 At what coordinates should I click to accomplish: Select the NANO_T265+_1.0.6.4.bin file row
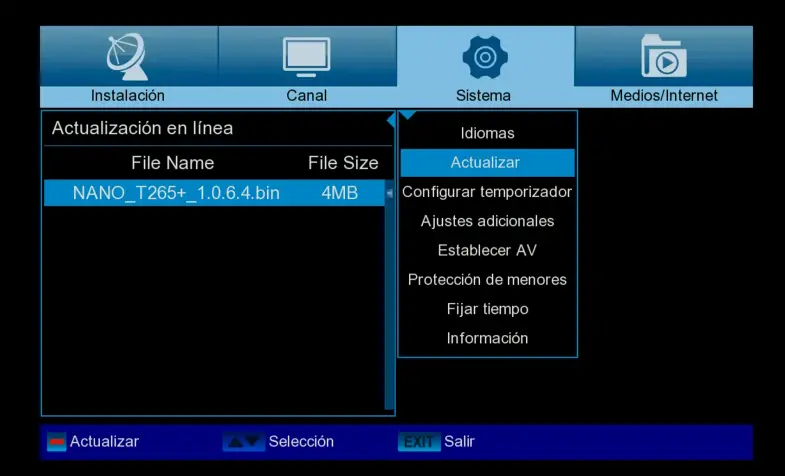click(x=214, y=193)
